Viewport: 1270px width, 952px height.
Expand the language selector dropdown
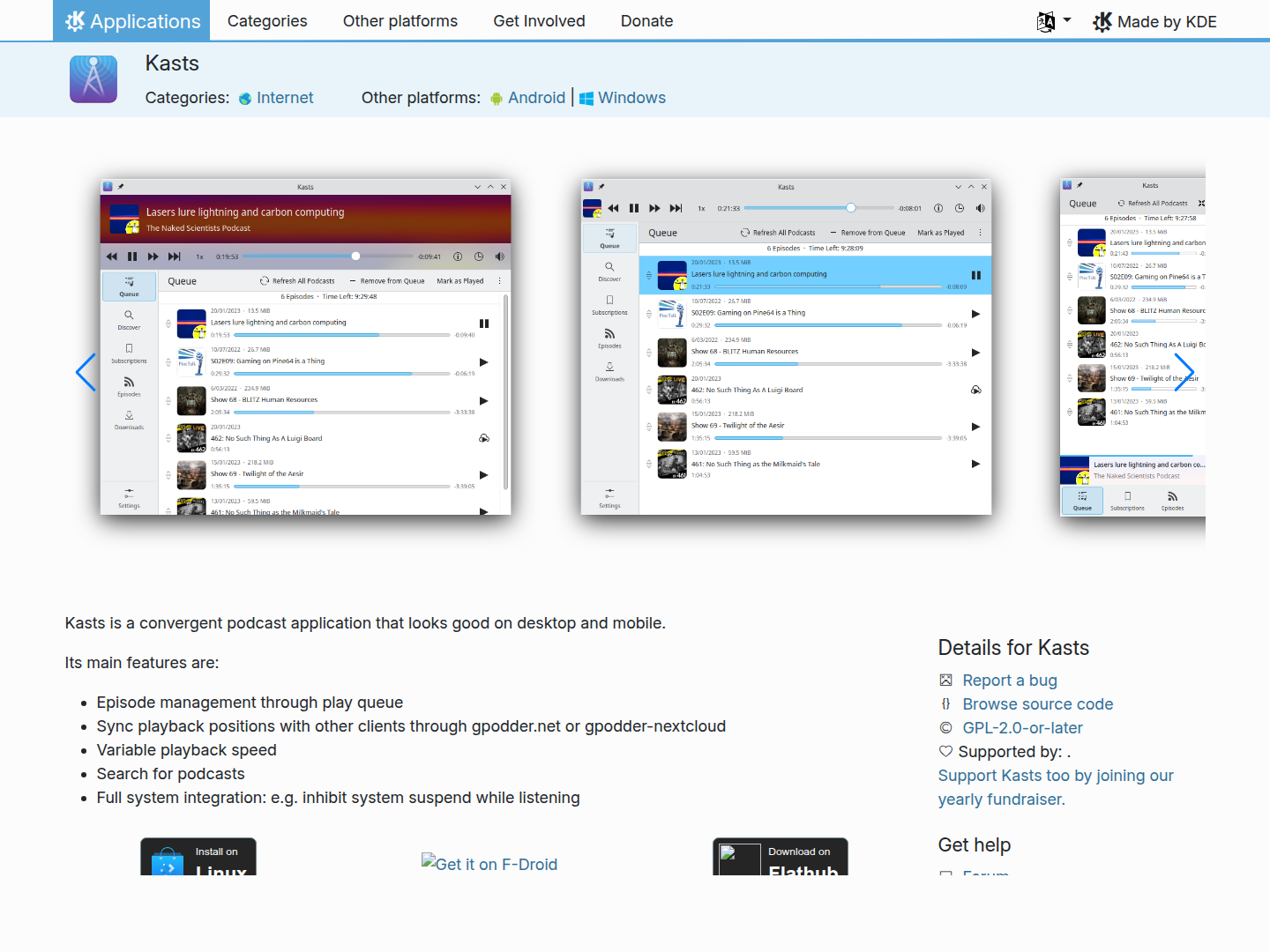coord(1054,21)
